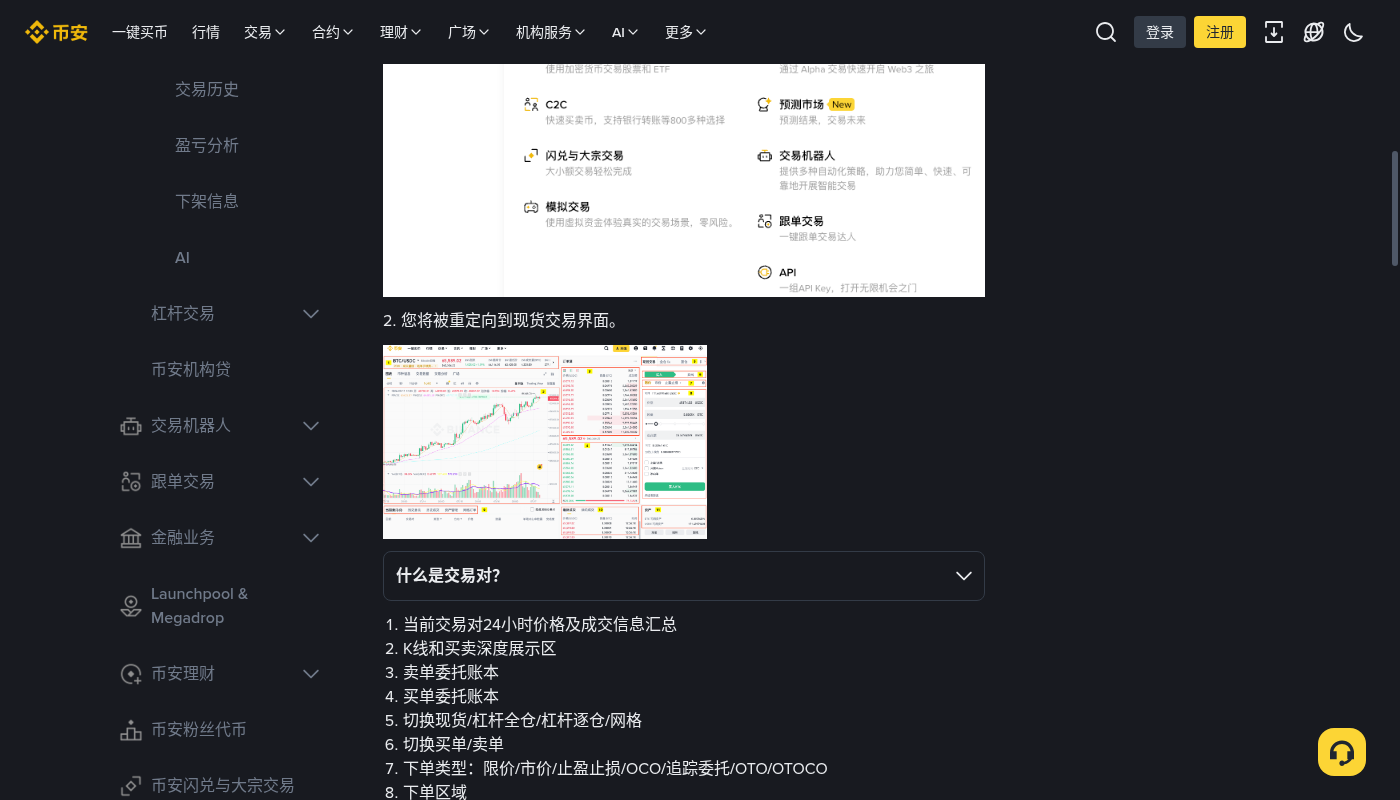Click text 卖单委托账本
This screenshot has width=1400, height=800.
coord(451,673)
